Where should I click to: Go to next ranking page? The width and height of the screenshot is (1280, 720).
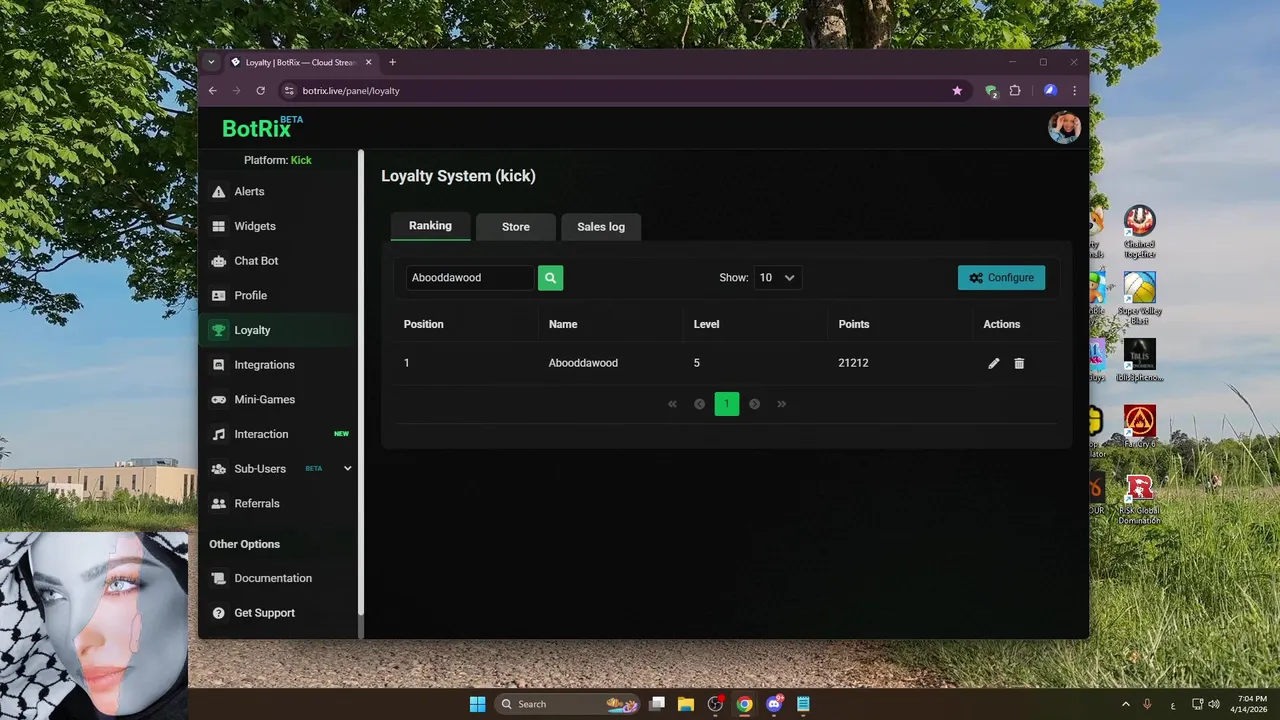click(x=754, y=404)
